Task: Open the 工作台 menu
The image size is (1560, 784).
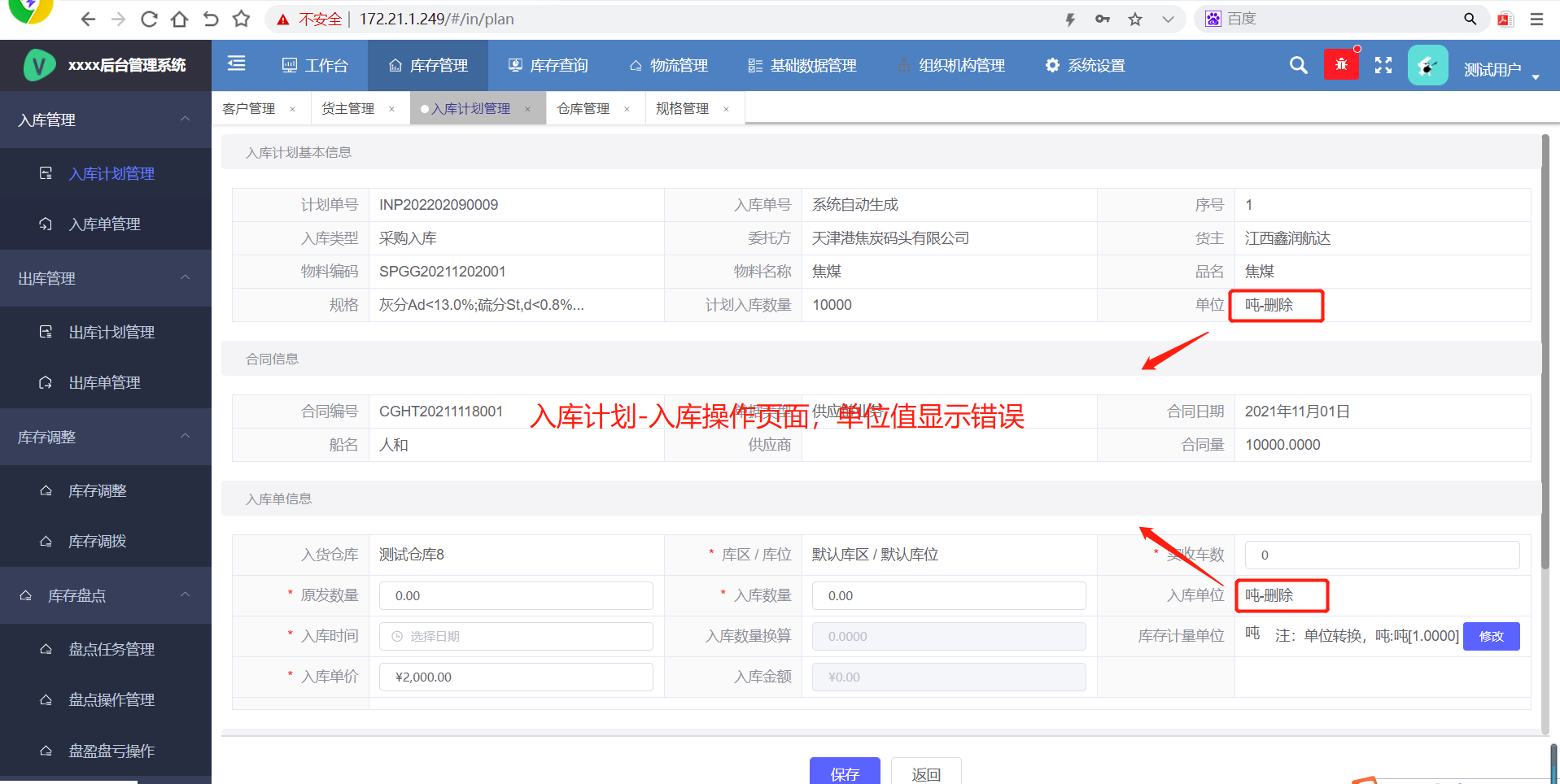Action: point(314,65)
